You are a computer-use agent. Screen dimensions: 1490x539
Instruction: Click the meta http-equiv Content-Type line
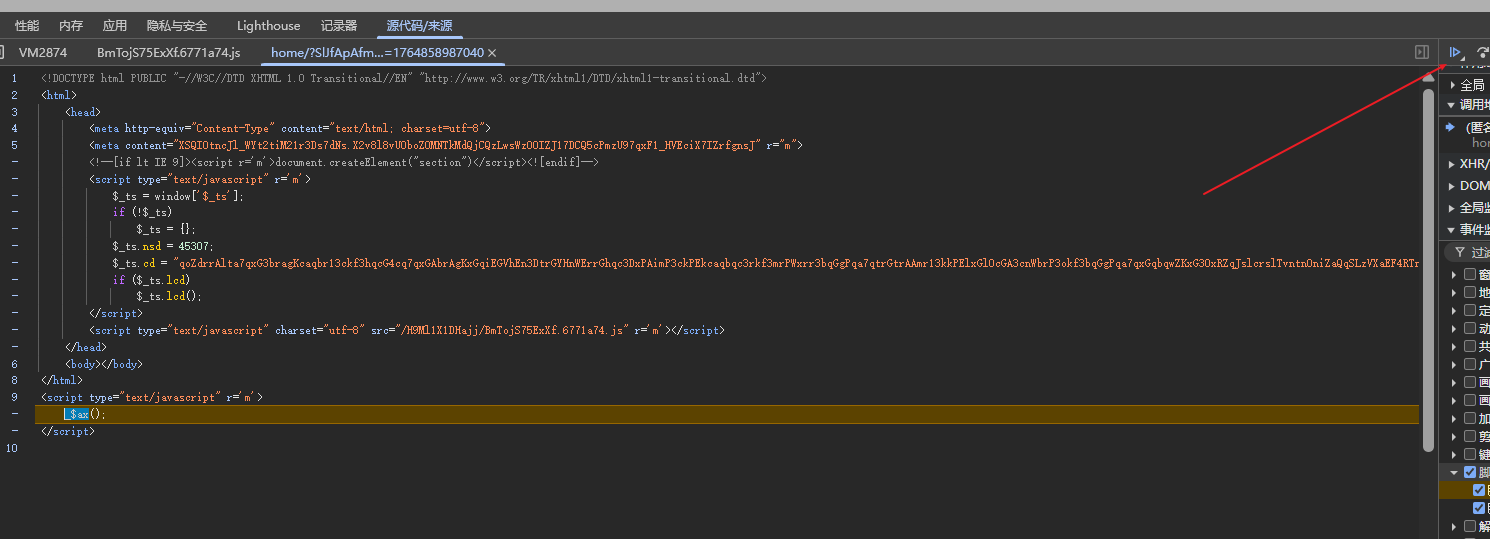(290, 128)
